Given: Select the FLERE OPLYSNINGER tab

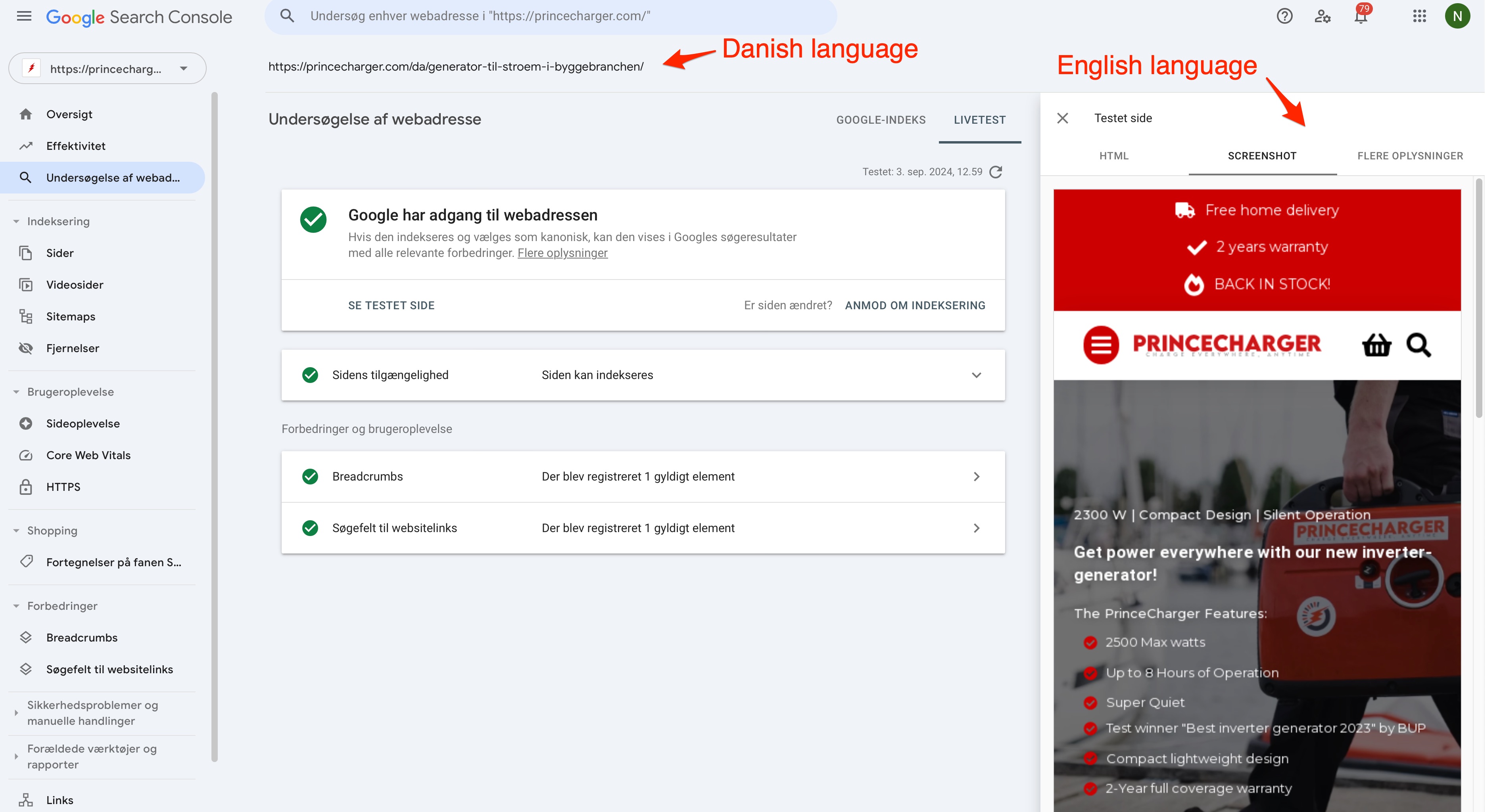Looking at the screenshot, I should 1409,156.
